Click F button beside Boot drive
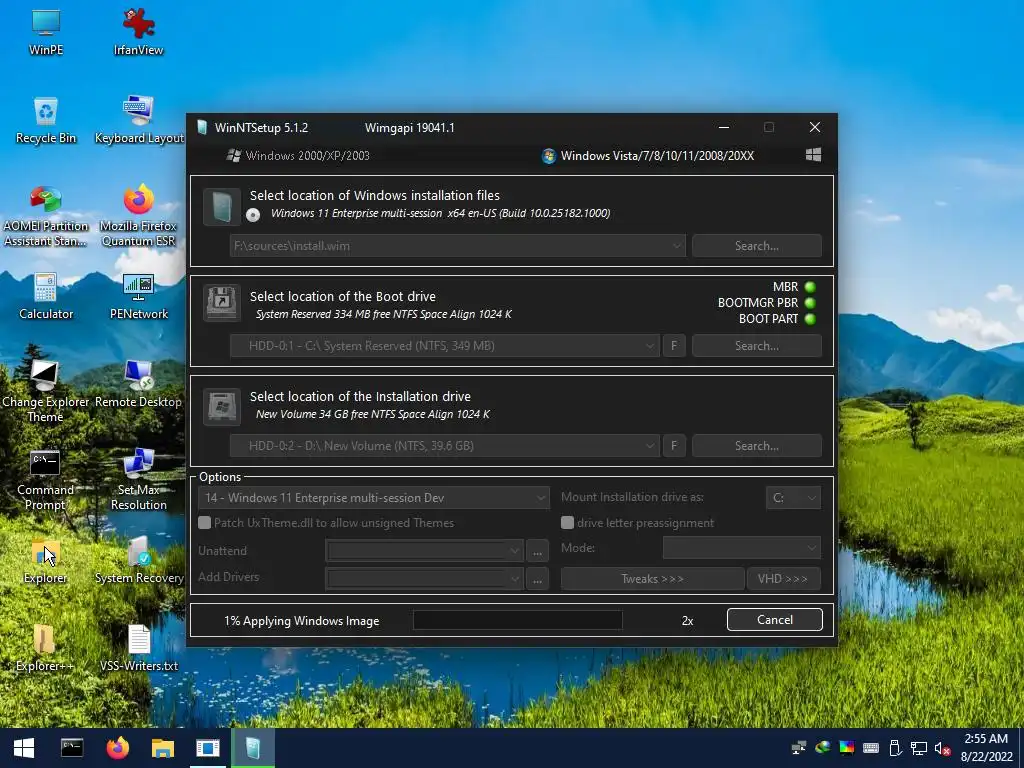This screenshot has width=1024, height=768. click(x=674, y=346)
